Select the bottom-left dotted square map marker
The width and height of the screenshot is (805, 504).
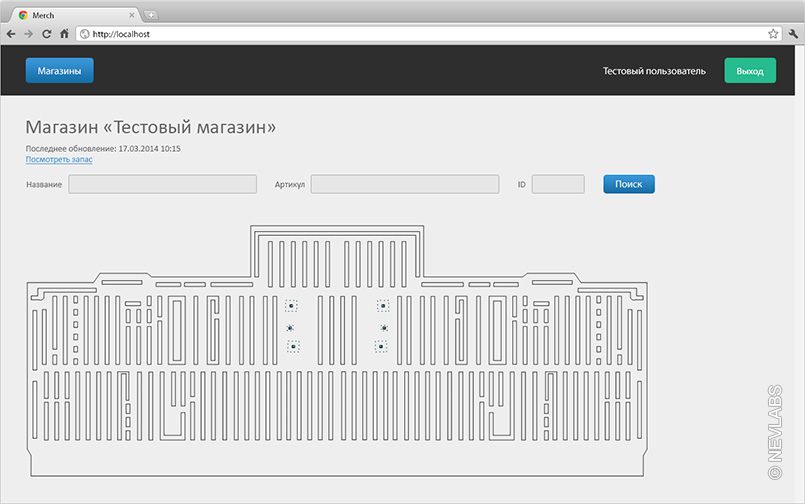tap(293, 346)
